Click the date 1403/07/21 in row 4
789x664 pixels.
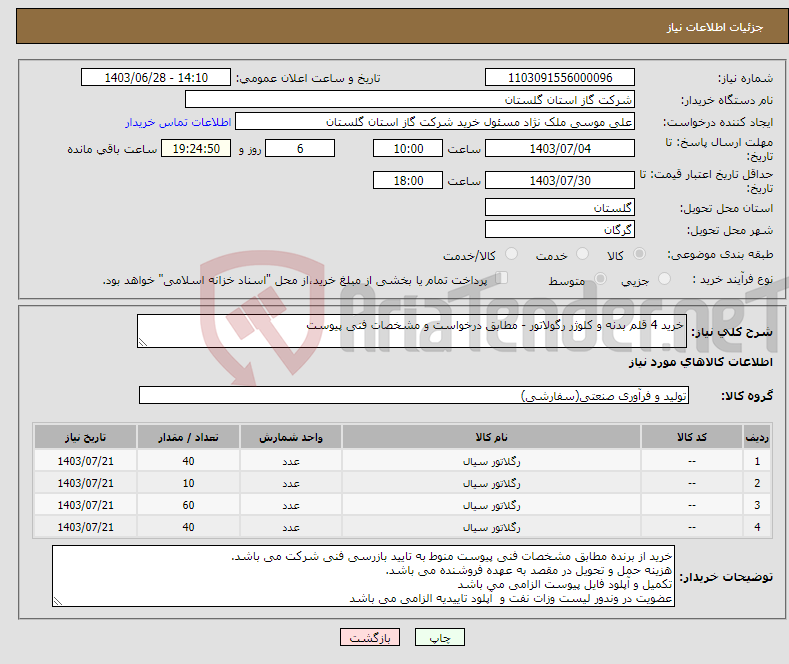pos(86,527)
